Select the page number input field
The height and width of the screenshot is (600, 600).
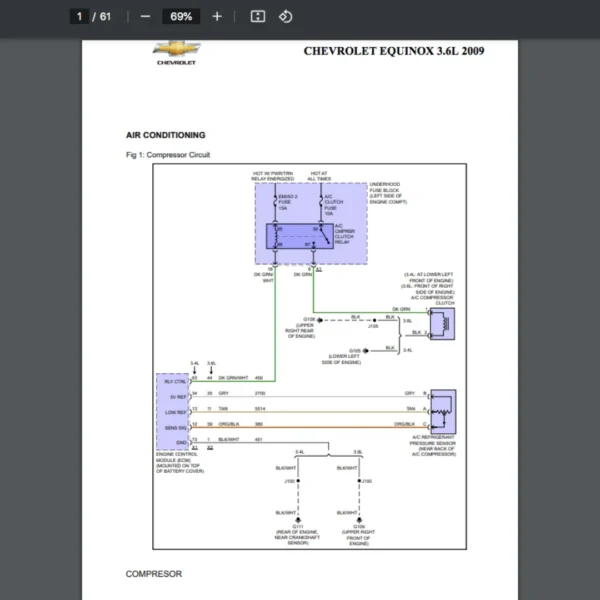coord(79,17)
